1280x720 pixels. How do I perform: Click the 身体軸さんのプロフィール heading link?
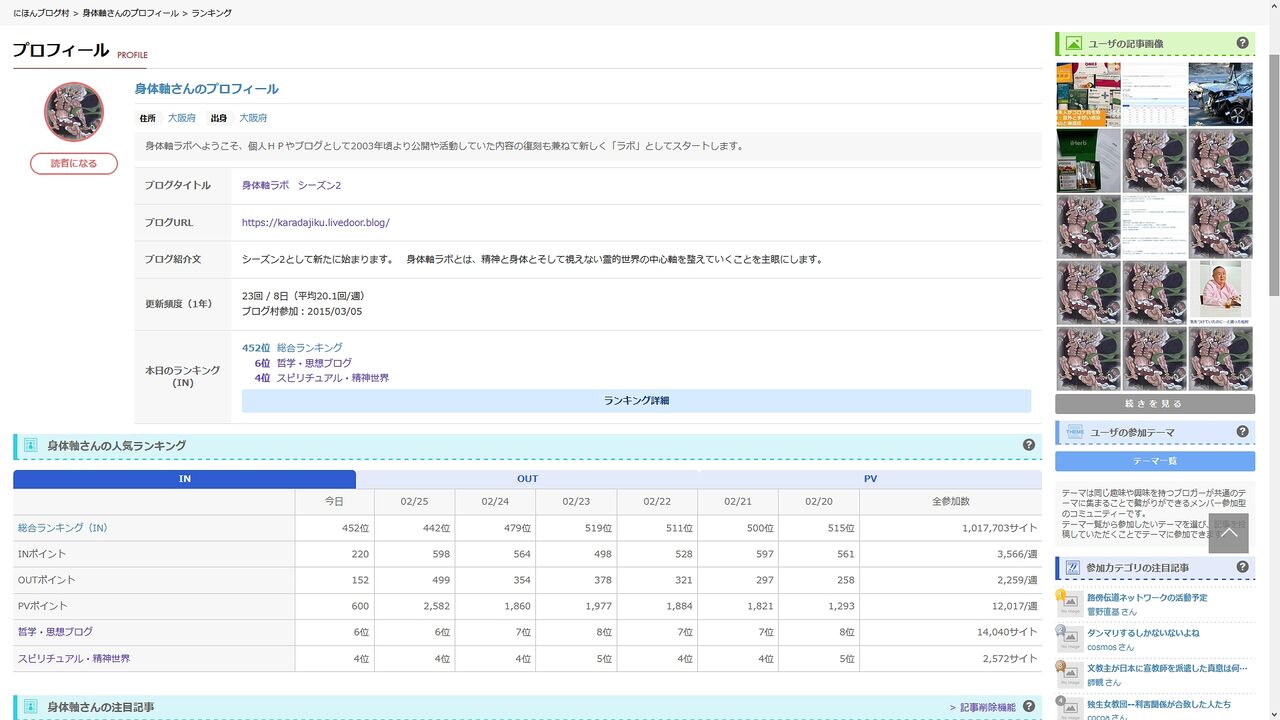tap(207, 89)
